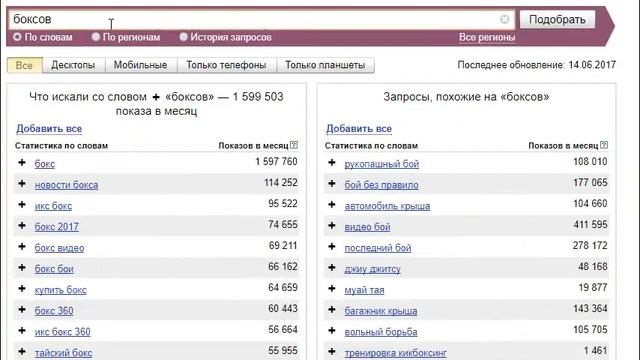Add 'джиу джитсу' via its plus icon

(x=332, y=268)
